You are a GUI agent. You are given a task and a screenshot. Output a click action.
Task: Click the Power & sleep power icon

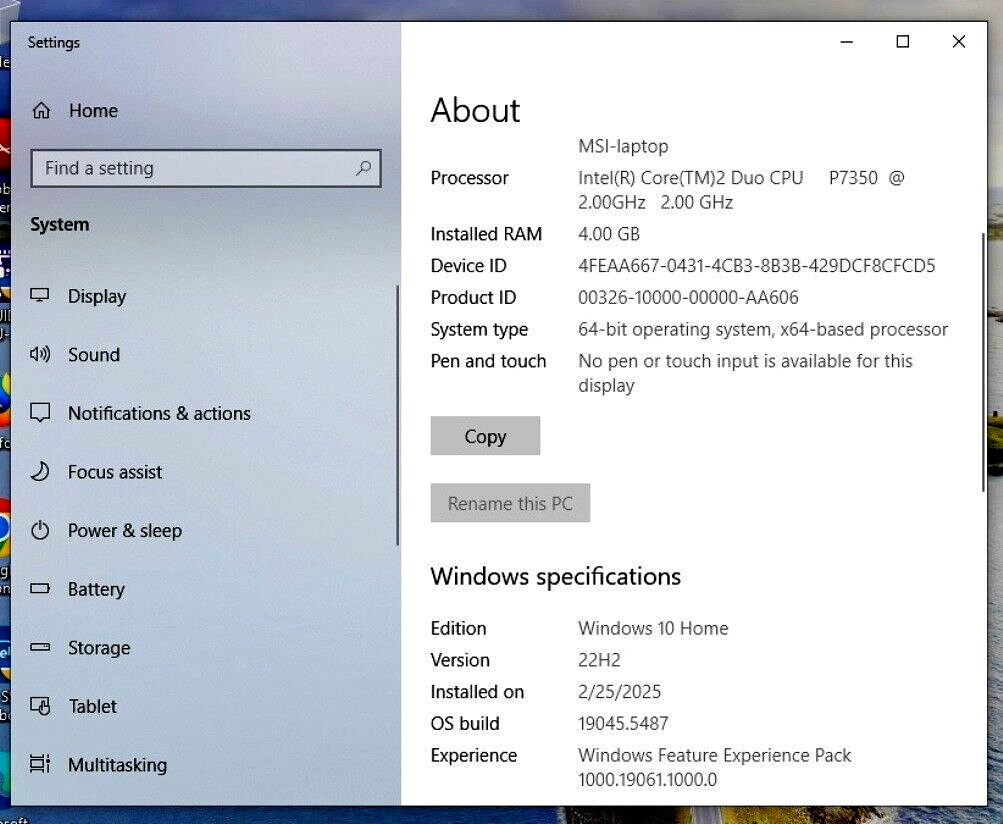click(x=40, y=530)
